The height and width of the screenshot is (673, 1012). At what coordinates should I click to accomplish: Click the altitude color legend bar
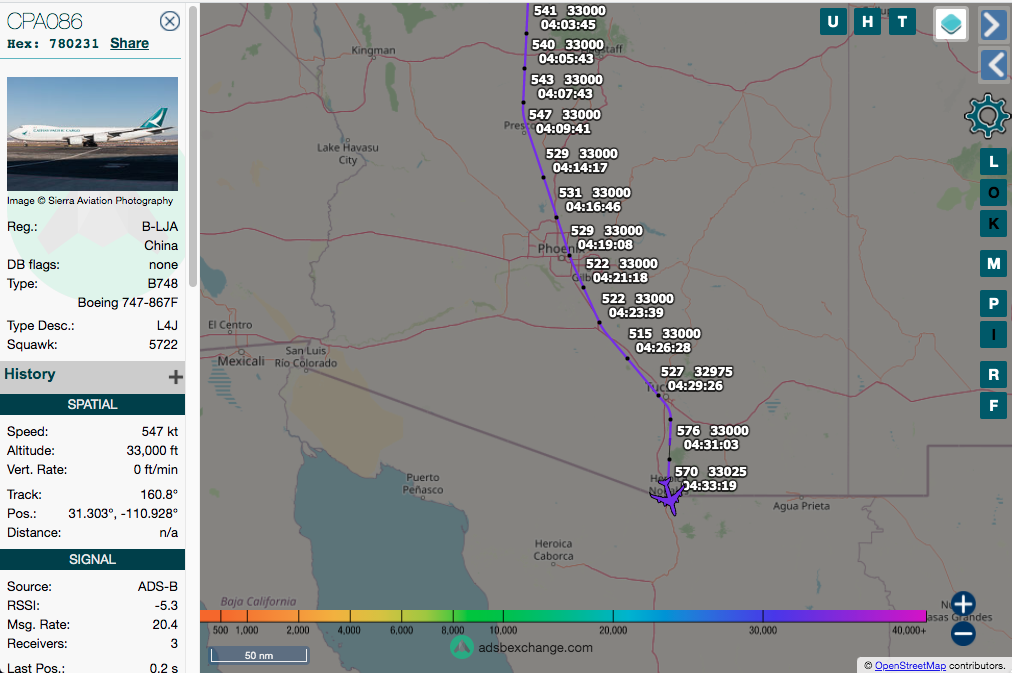point(563,616)
